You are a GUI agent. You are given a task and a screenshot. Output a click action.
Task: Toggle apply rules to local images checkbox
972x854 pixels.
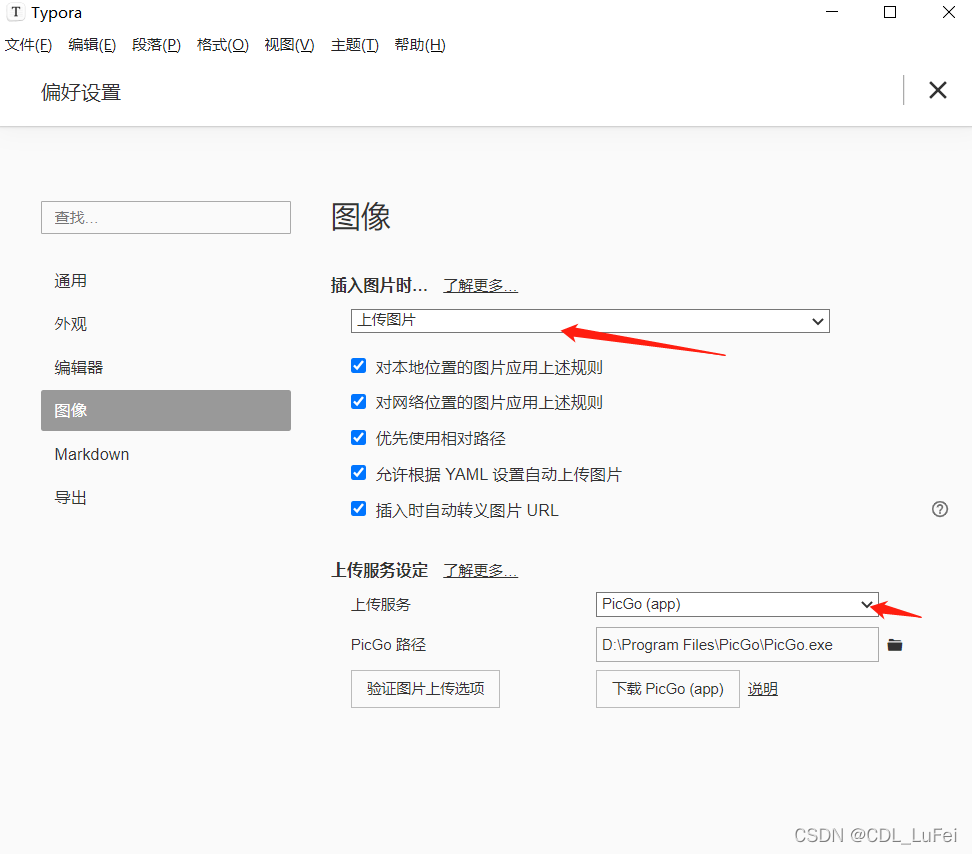coord(358,366)
